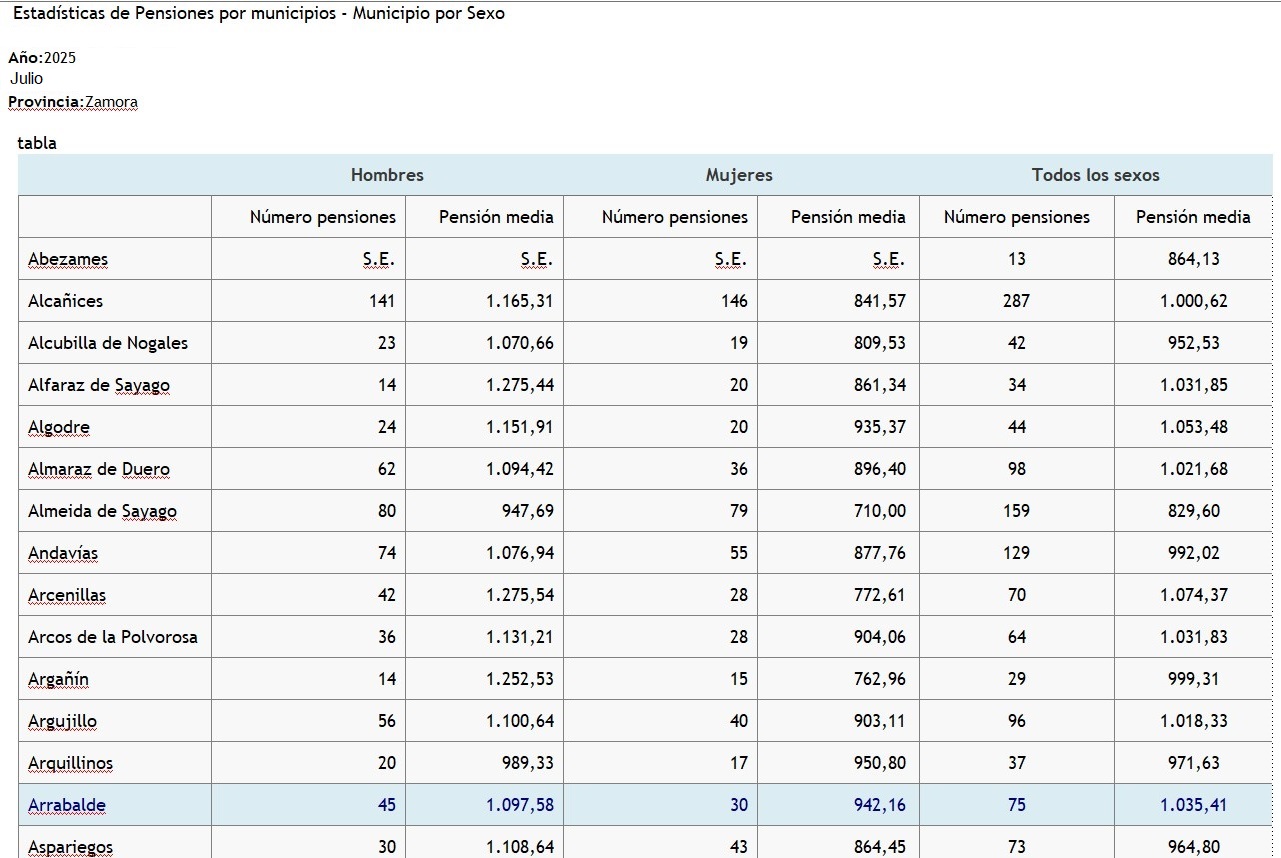1281x858 pixels.
Task: Click Alfaraz de Sayago municipality name
Action: click(98, 385)
